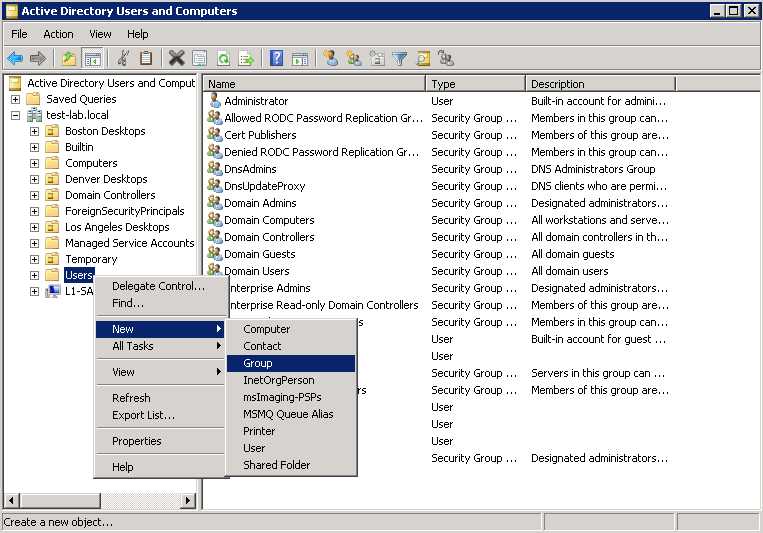Click the create new group toolbar icon
The width and height of the screenshot is (763, 533).
coord(353,58)
